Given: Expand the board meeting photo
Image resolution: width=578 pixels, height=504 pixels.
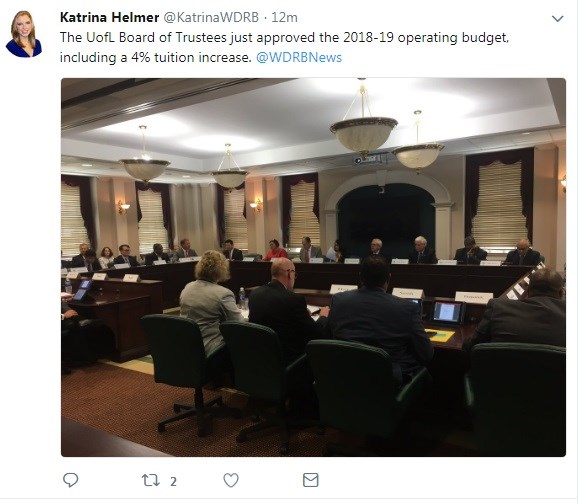Looking at the screenshot, I should tap(313, 267).
